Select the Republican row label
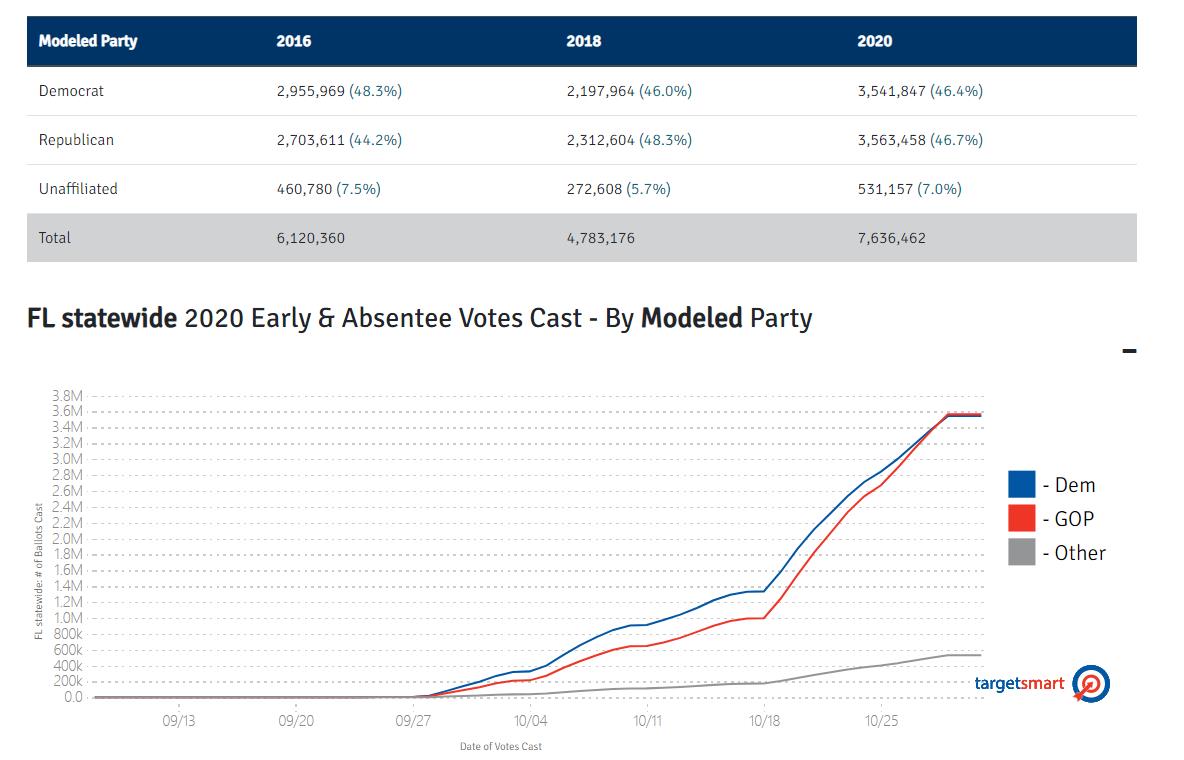The image size is (1184, 760). point(76,140)
